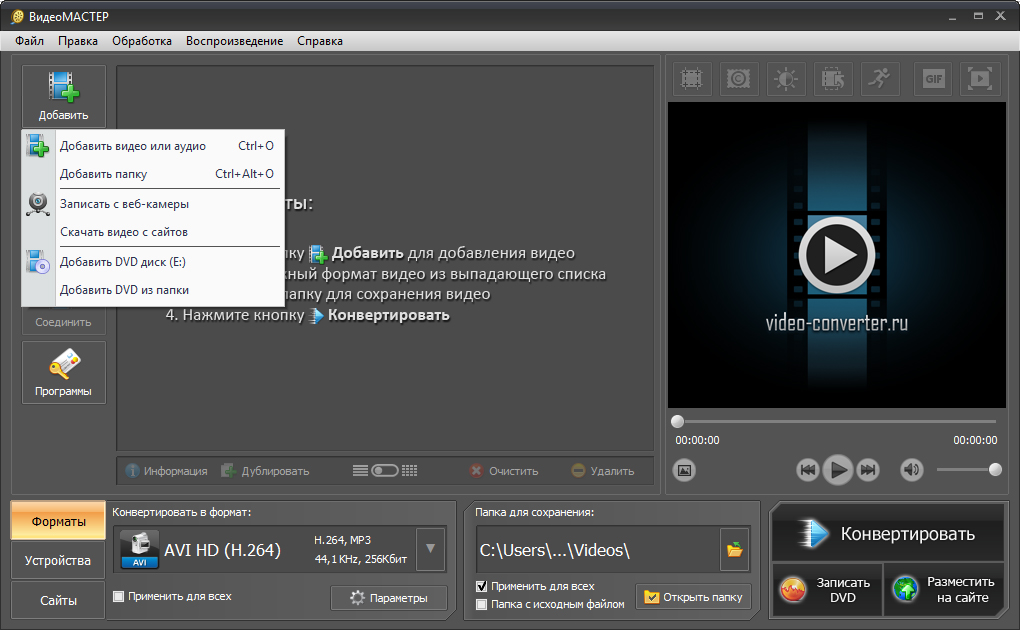Click the video seek slider handle
This screenshot has height=630, width=1020.
tap(677, 421)
